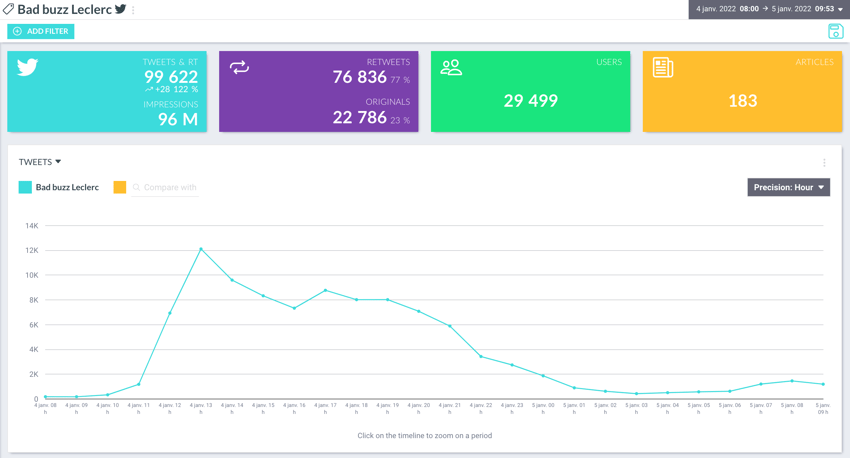Click the data point at 5 janv. 08h
This screenshot has height=458, width=850.
pyautogui.click(x=792, y=381)
